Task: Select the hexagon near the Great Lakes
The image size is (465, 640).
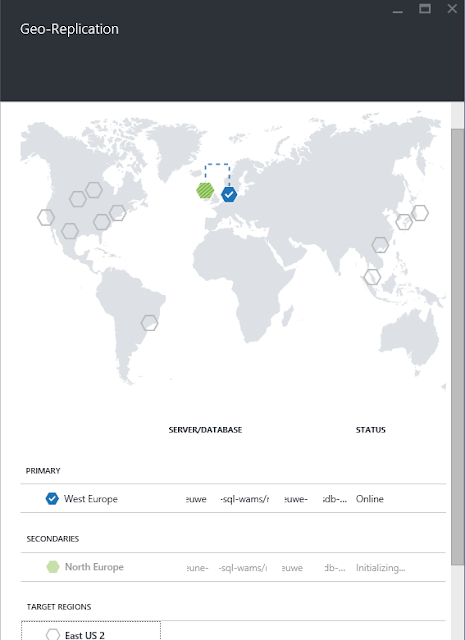Action: pyautogui.click(x=94, y=190)
